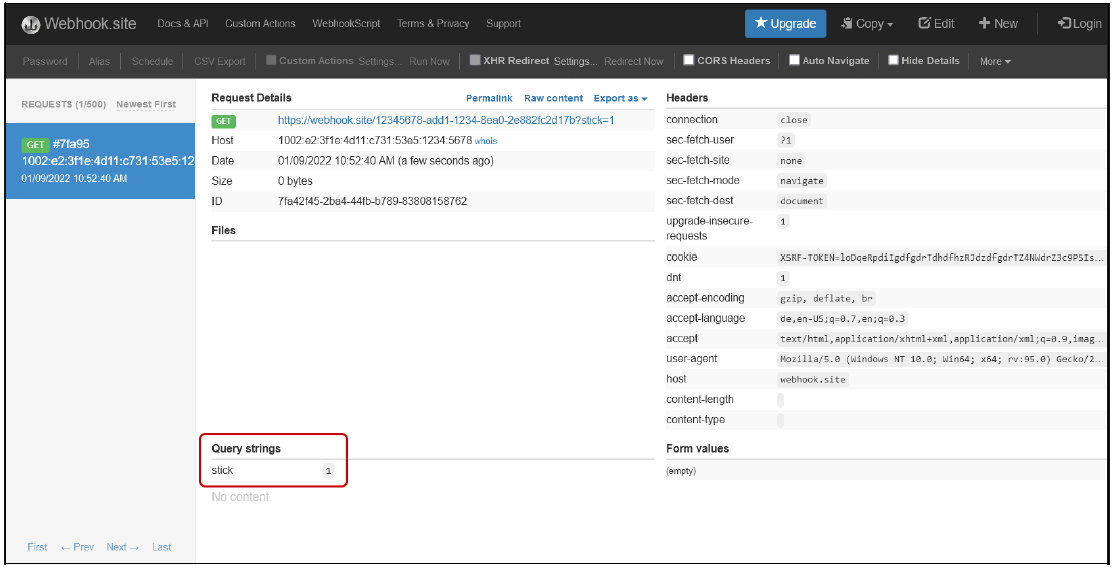
Task: Open Docs & API page
Action: click(x=183, y=23)
